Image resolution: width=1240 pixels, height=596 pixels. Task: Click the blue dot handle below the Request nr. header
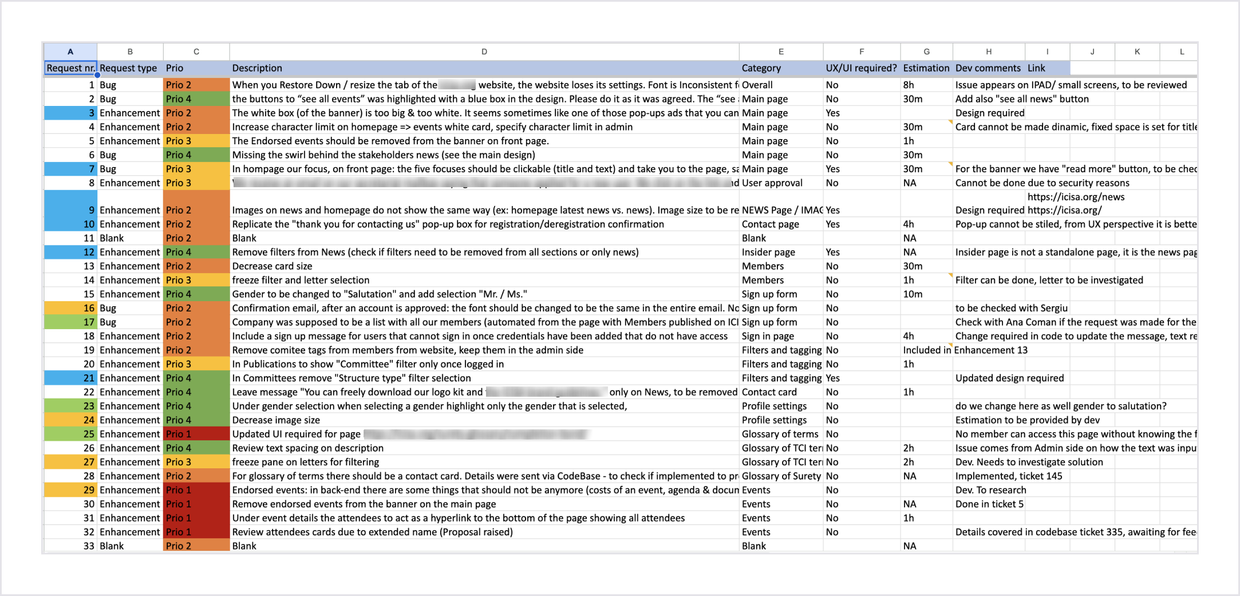(x=97, y=75)
